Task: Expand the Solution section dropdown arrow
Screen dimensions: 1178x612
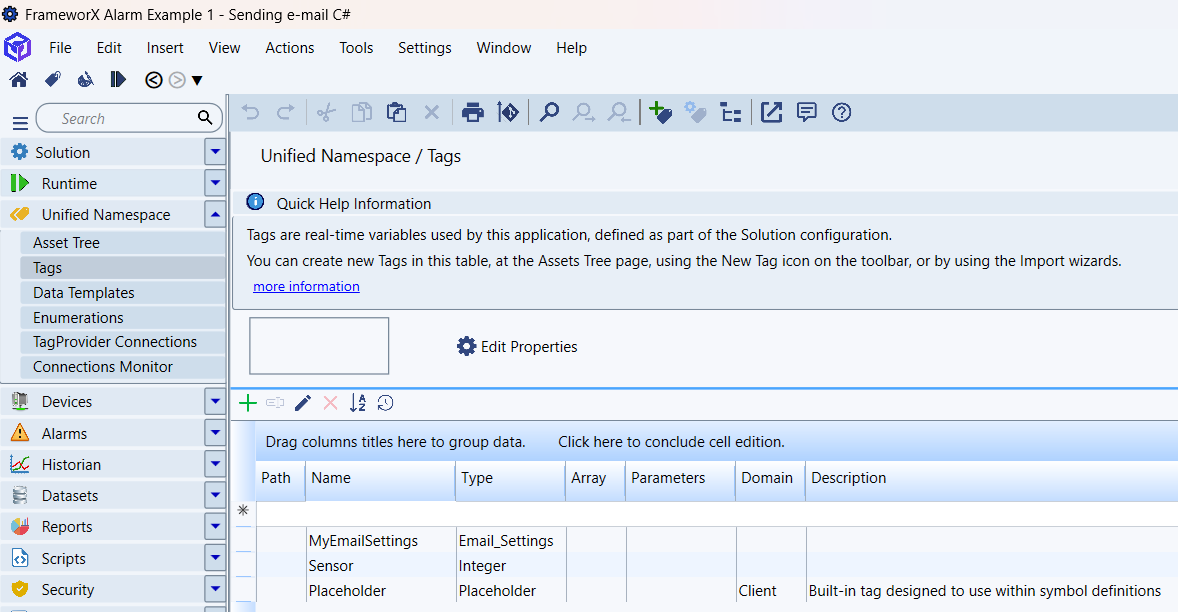Action: (x=215, y=153)
